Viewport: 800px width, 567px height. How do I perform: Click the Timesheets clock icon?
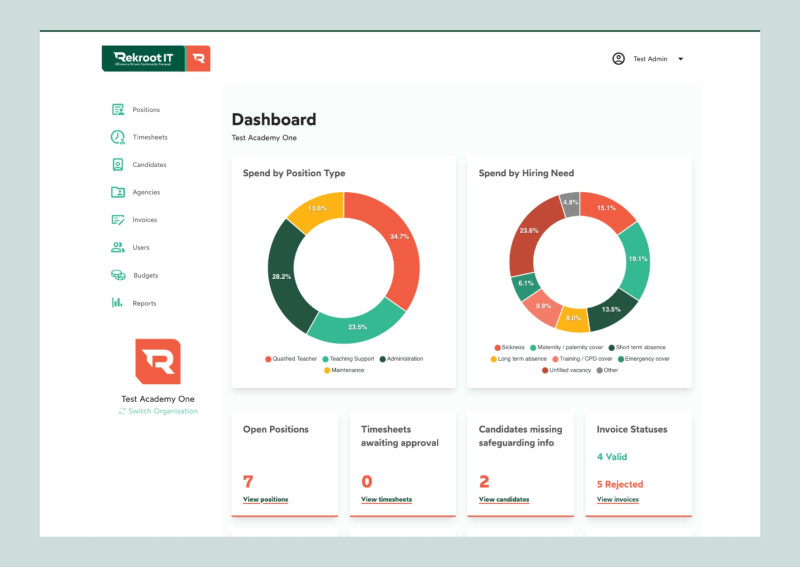[x=118, y=137]
